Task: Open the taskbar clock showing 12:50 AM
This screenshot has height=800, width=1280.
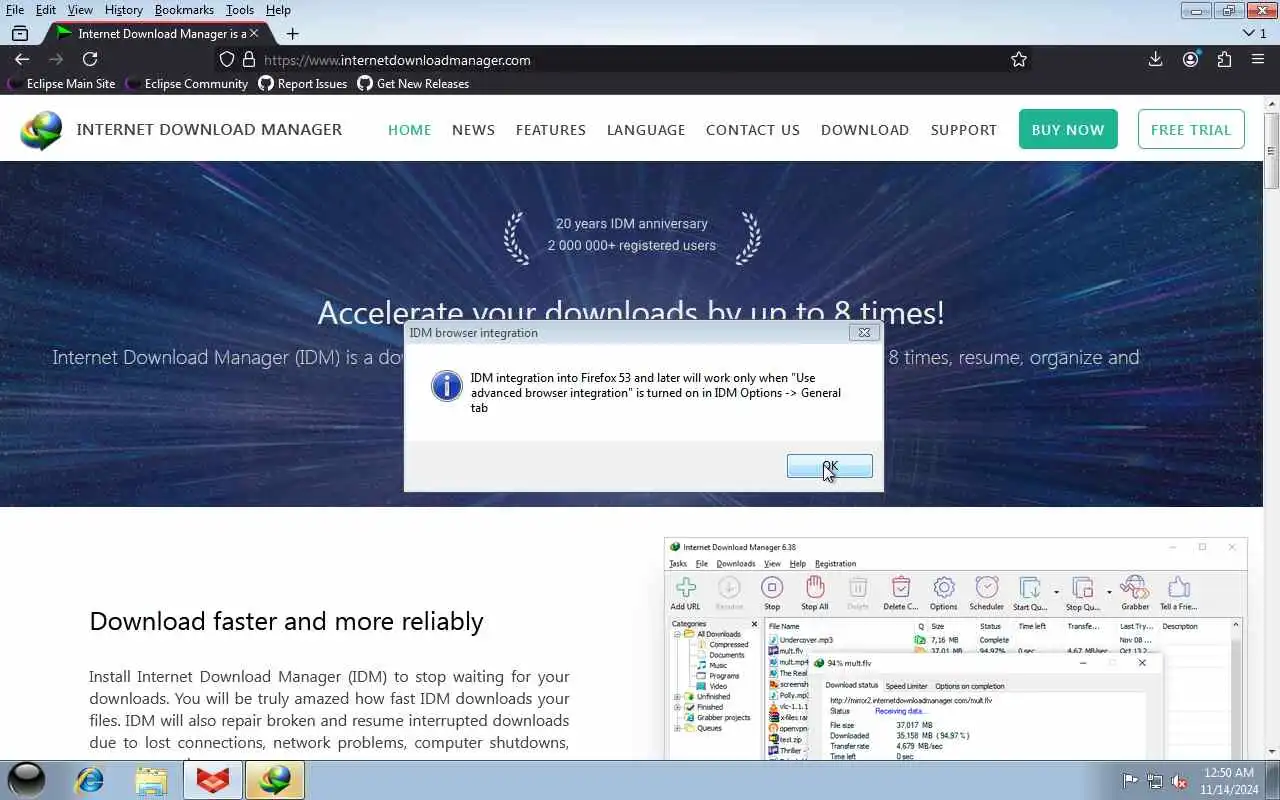Action: click(1229, 781)
